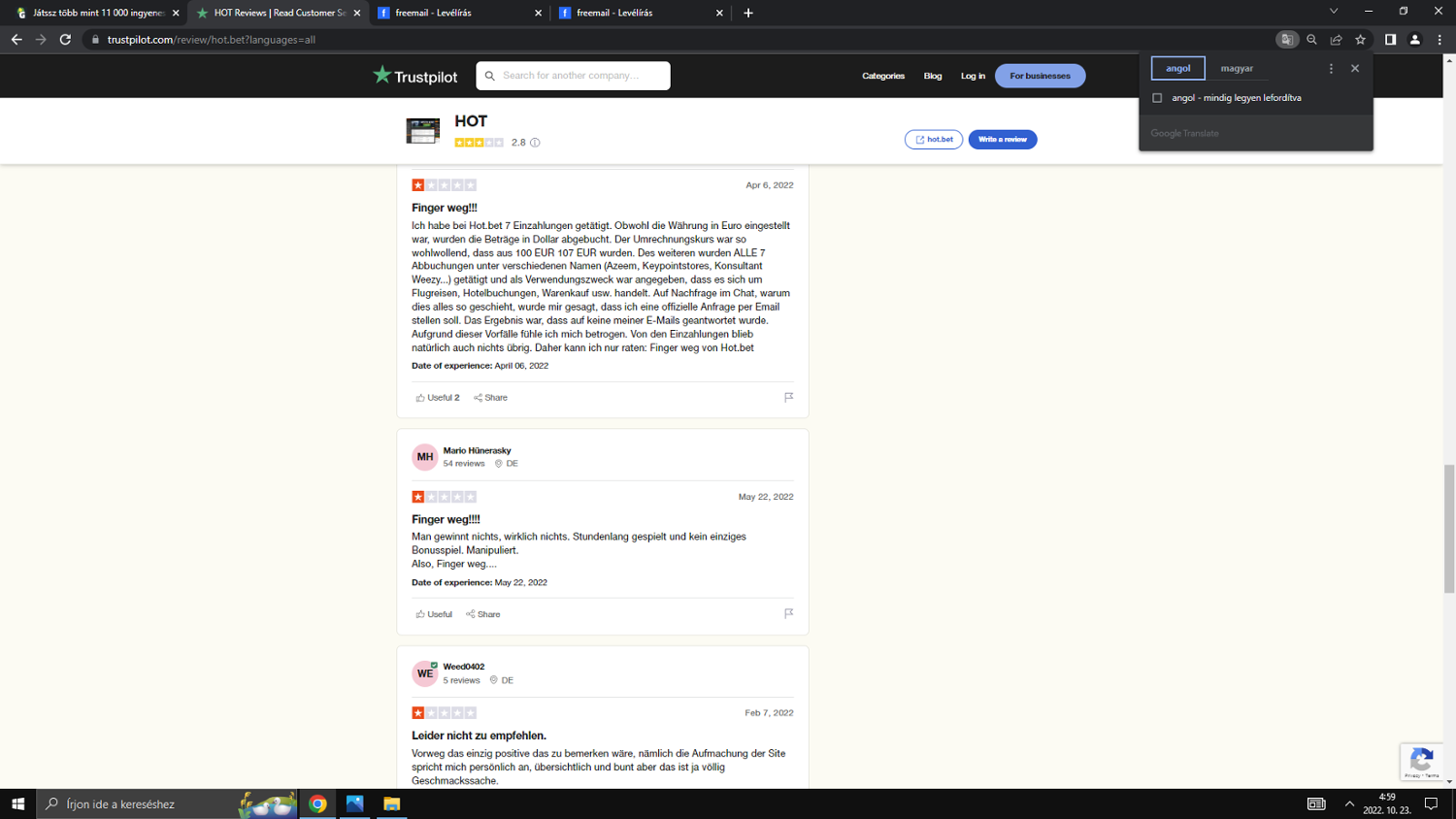
Task: Flag Mario Hünerasky's review
Action: pos(788,613)
